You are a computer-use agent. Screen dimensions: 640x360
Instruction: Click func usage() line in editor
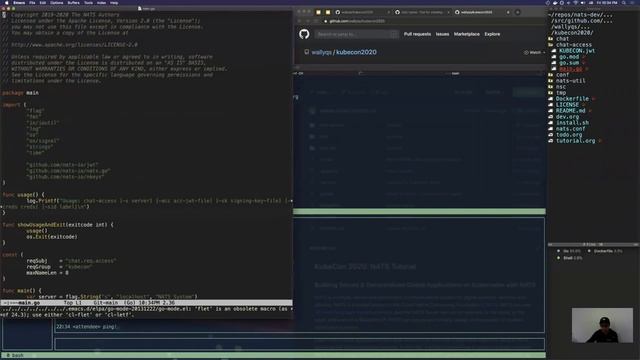tap(23, 195)
